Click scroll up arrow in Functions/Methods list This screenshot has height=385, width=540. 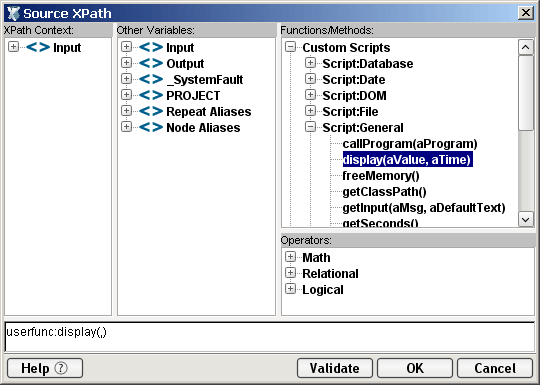click(526, 47)
